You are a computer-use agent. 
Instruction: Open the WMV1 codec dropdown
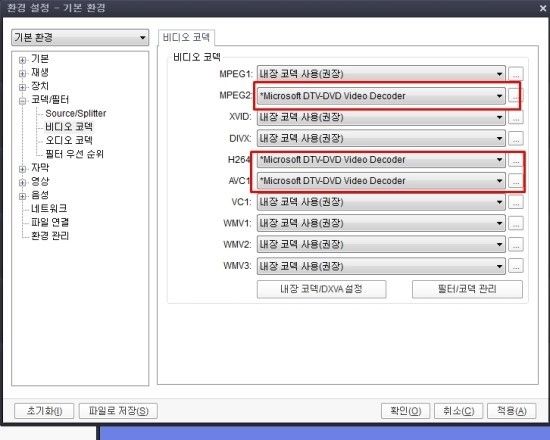click(x=381, y=223)
